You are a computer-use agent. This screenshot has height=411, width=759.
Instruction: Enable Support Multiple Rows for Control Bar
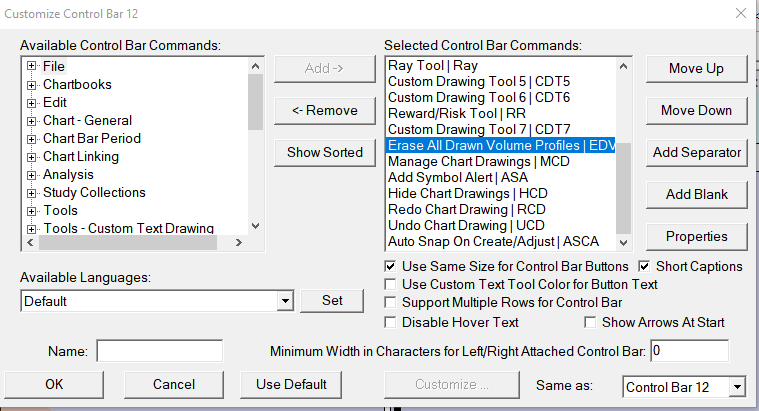click(x=391, y=303)
